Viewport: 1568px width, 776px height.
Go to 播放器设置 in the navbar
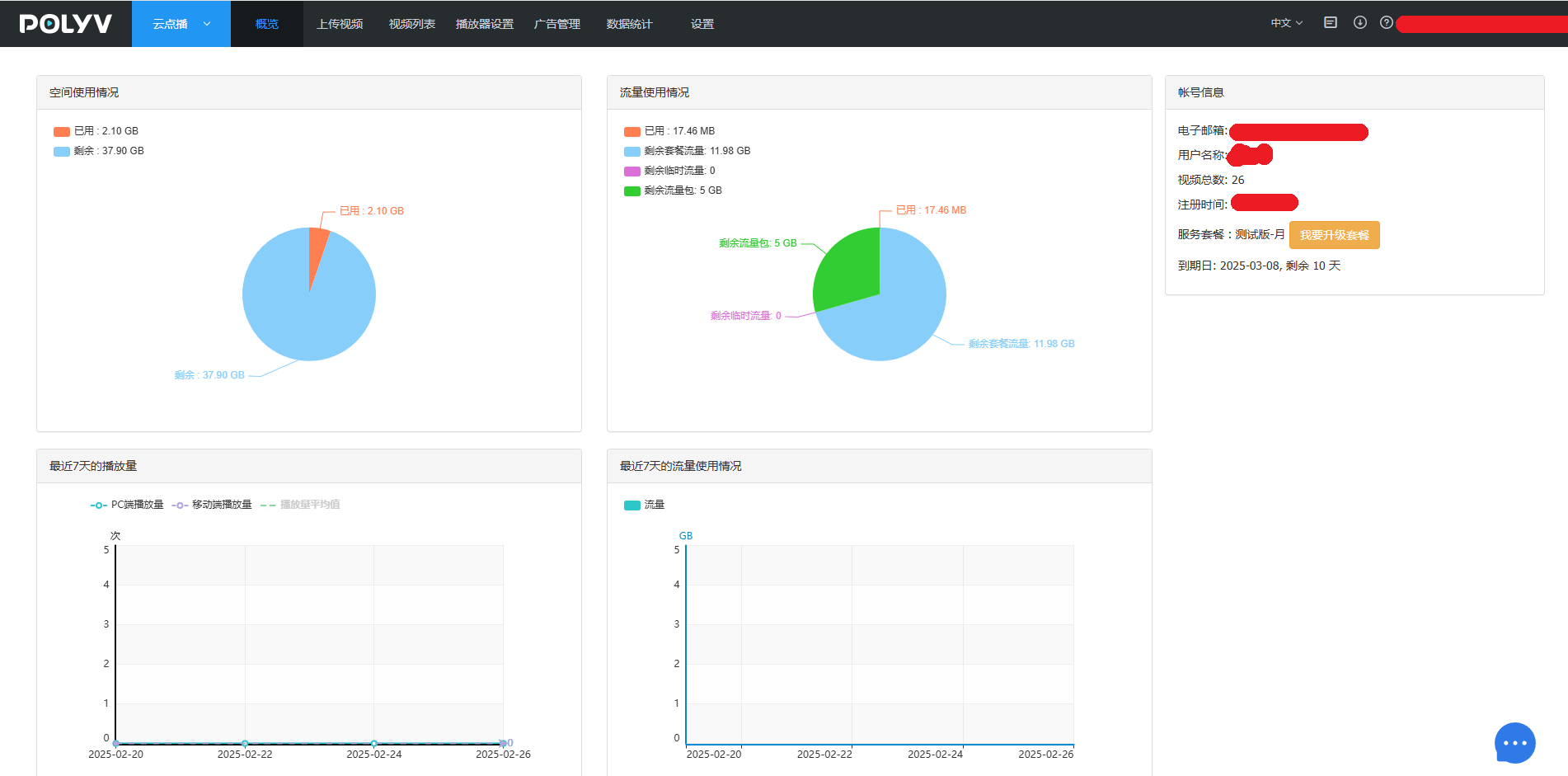(x=485, y=24)
